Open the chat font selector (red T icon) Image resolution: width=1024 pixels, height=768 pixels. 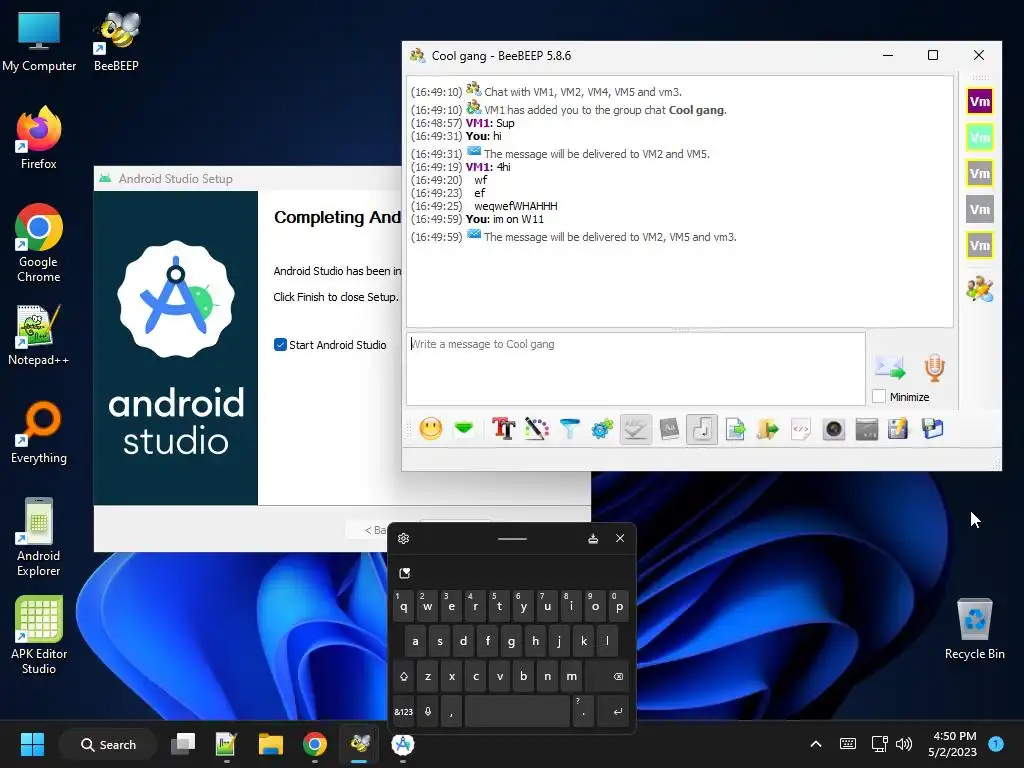(504, 429)
